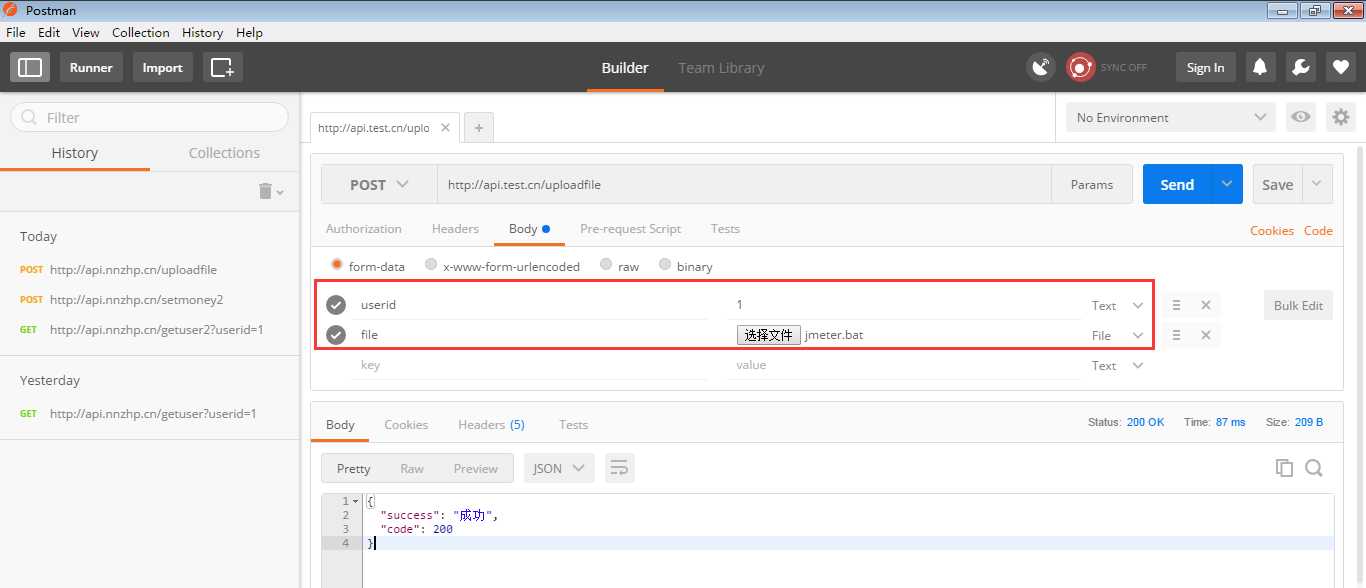Open manage environments gear icon
This screenshot has height=588, width=1366.
click(x=1340, y=117)
